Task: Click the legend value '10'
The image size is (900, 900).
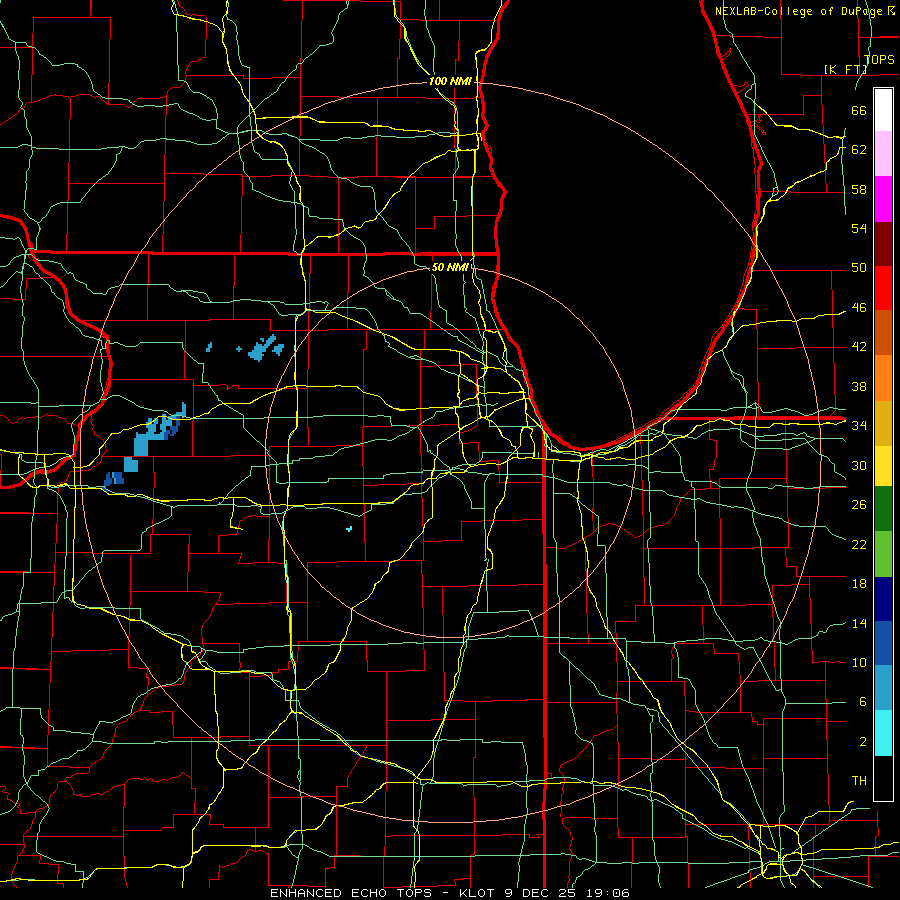Action: click(859, 663)
